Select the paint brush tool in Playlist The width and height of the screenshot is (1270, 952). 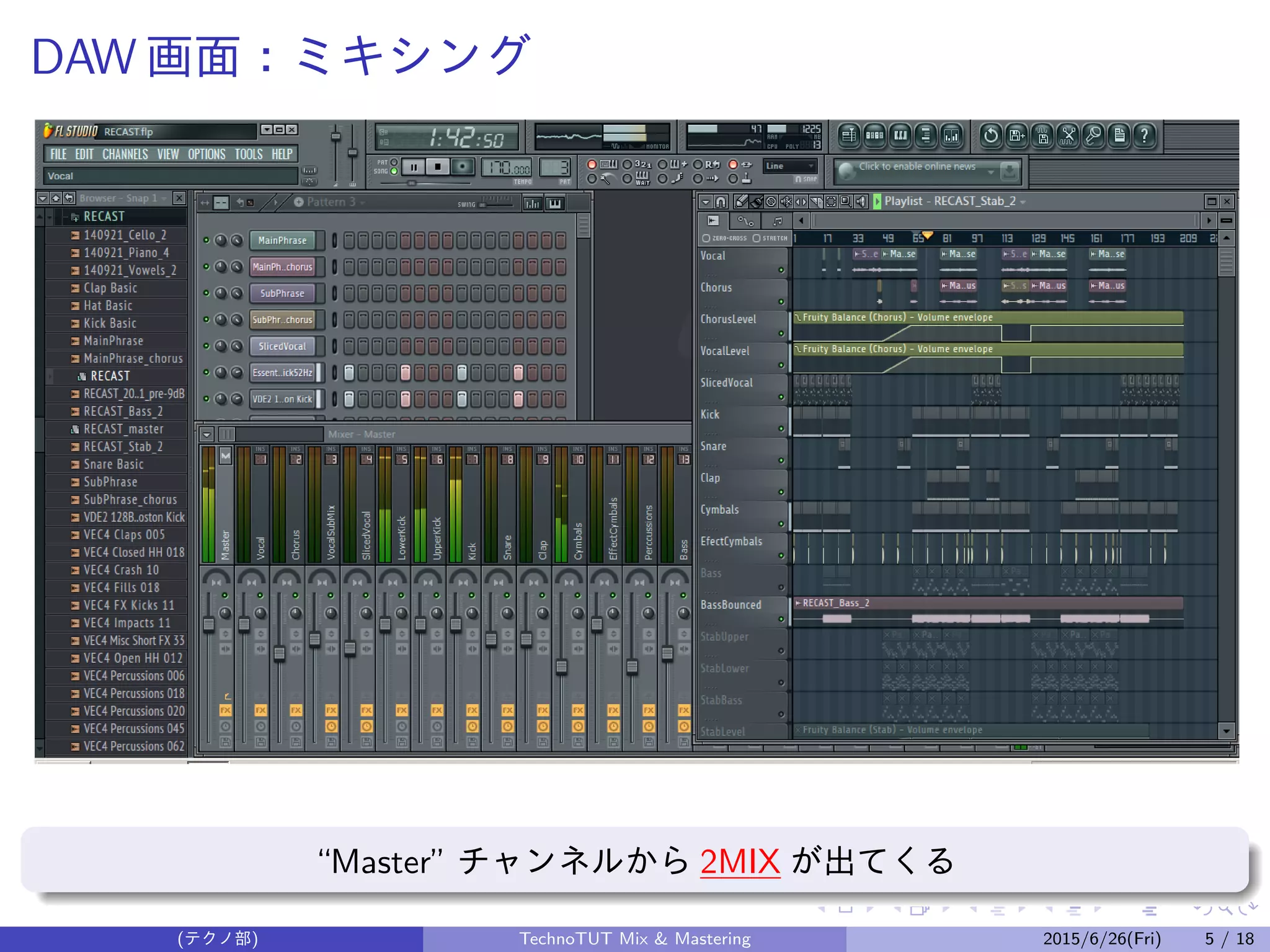pos(756,201)
